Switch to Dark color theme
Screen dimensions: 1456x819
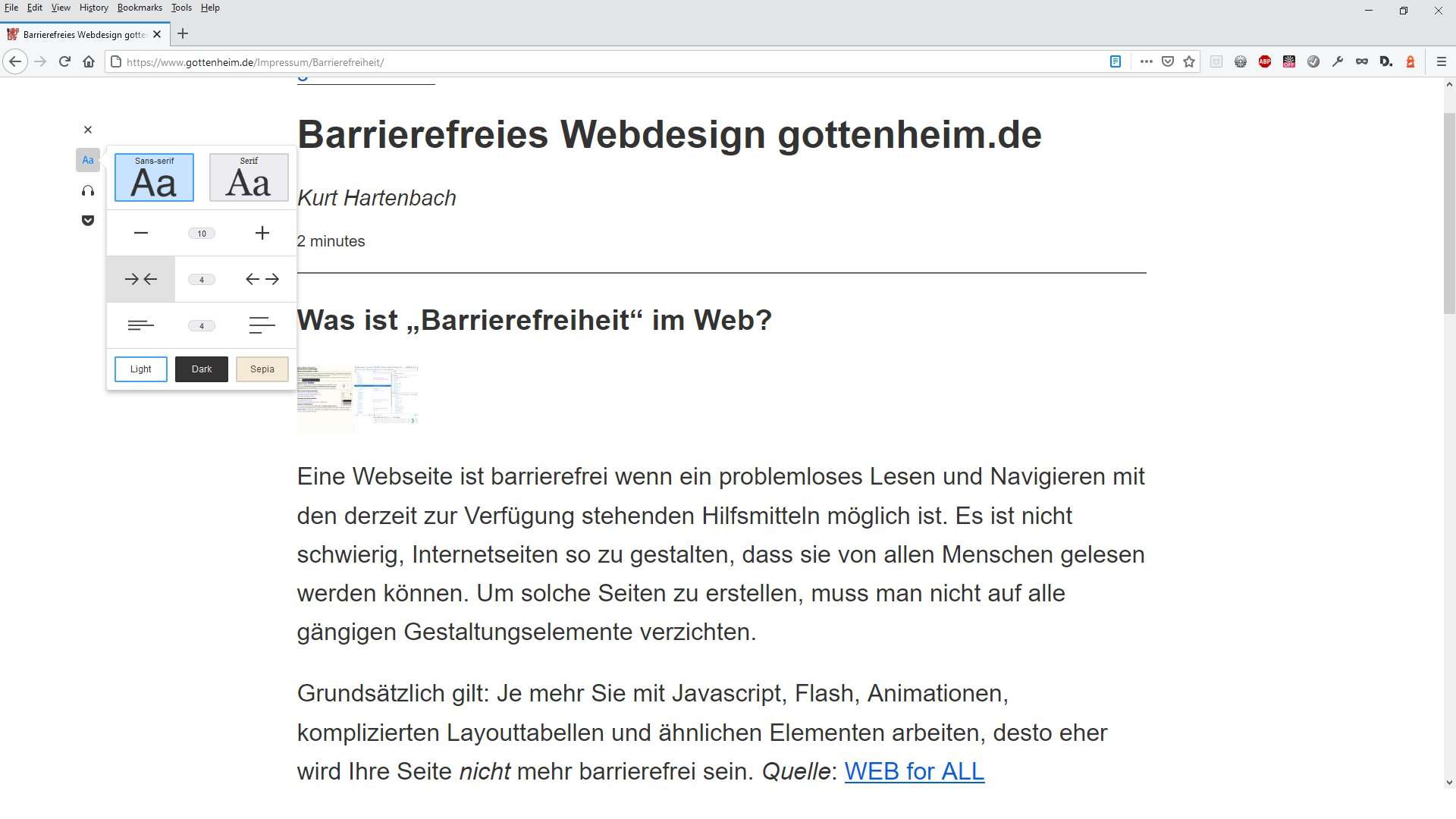click(x=202, y=369)
